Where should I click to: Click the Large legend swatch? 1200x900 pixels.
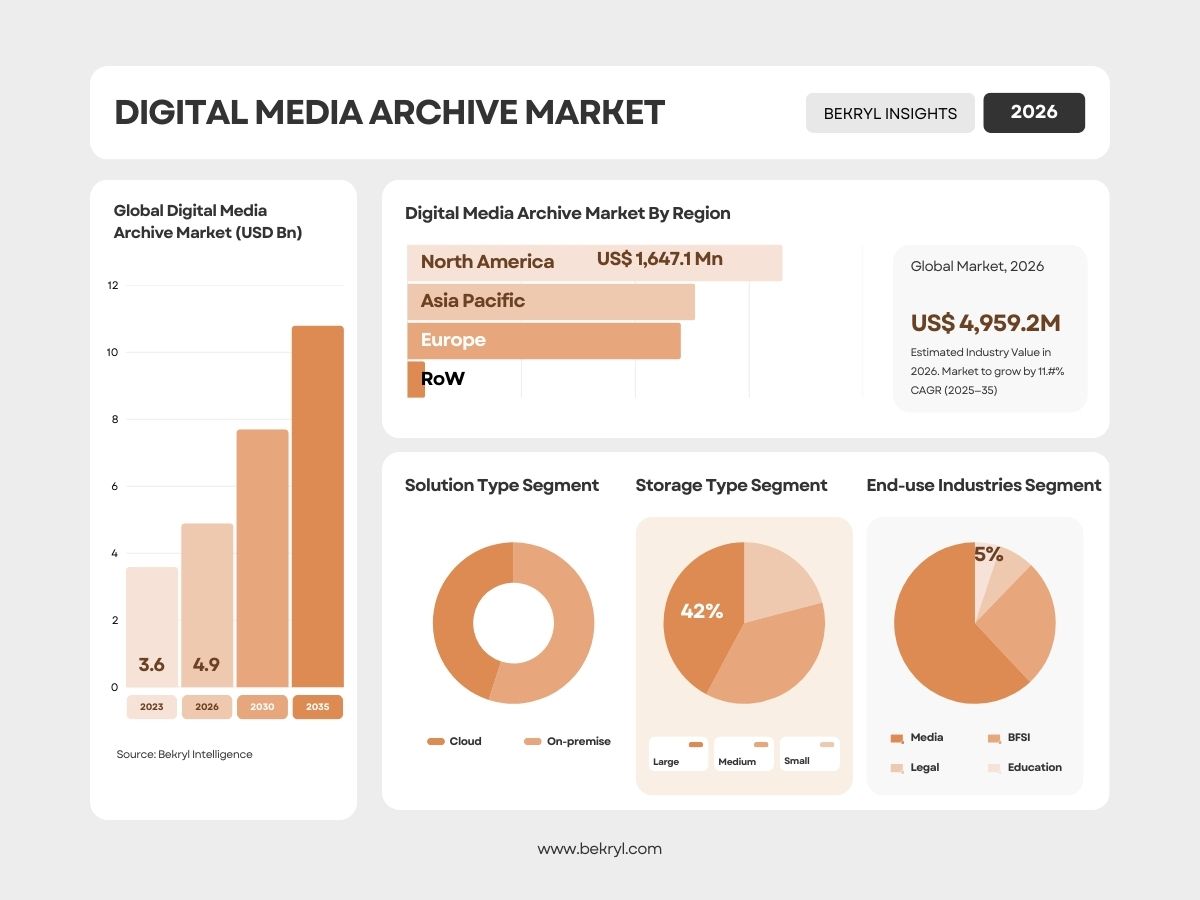point(696,745)
